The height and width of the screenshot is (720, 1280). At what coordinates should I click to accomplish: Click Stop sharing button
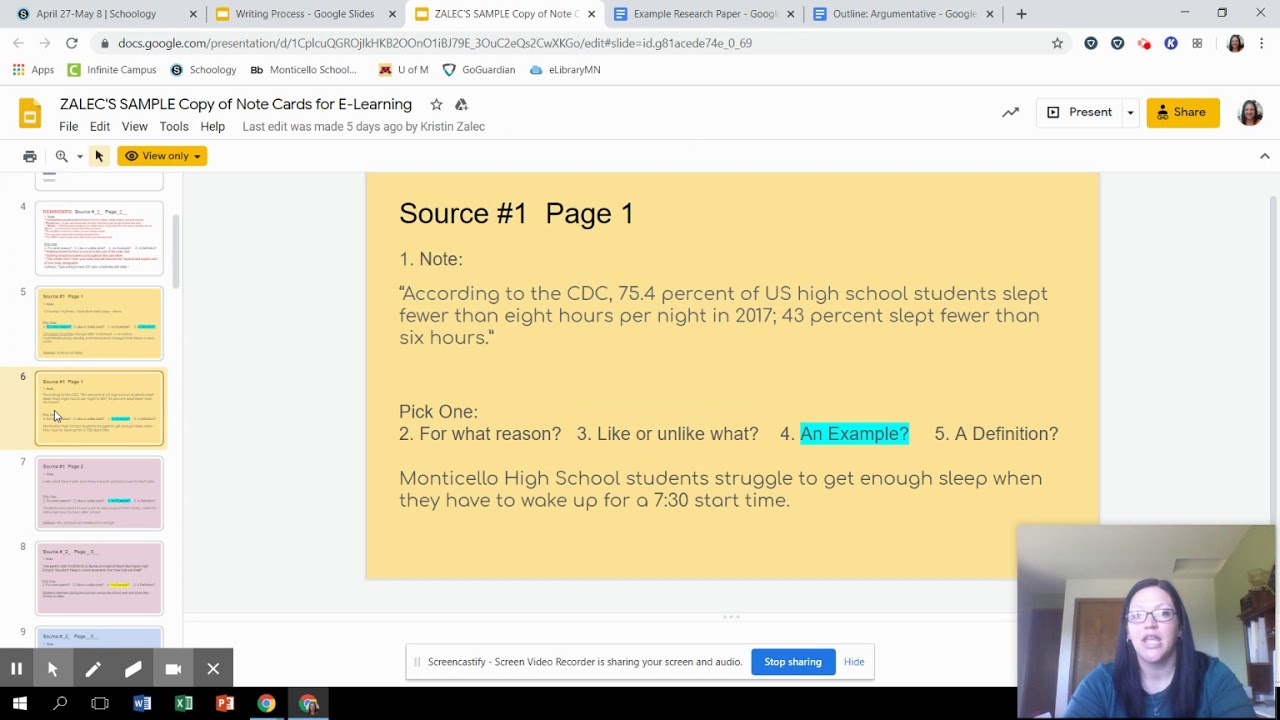click(793, 662)
